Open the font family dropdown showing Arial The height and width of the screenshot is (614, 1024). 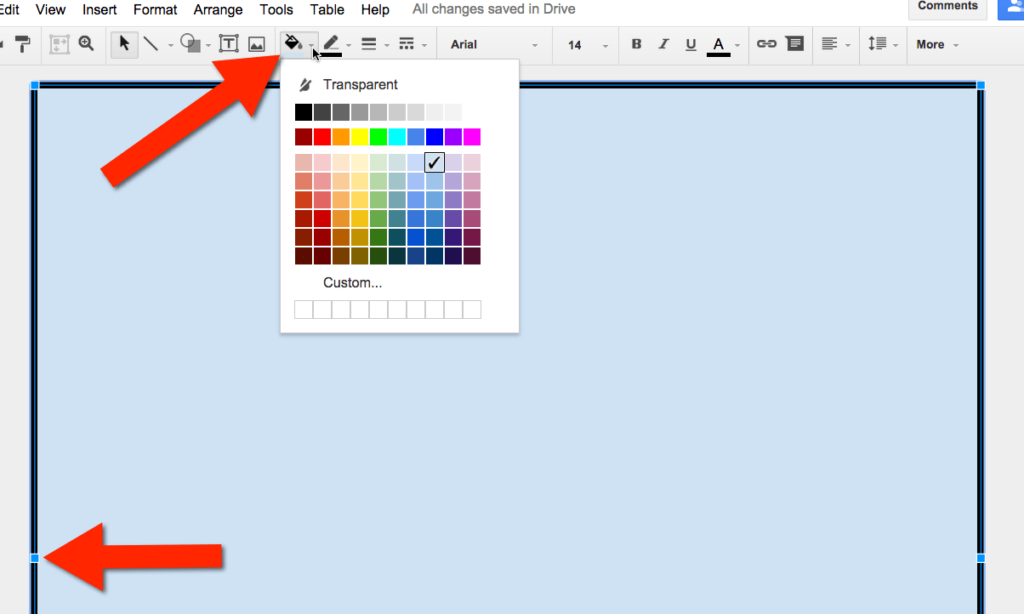click(x=490, y=44)
